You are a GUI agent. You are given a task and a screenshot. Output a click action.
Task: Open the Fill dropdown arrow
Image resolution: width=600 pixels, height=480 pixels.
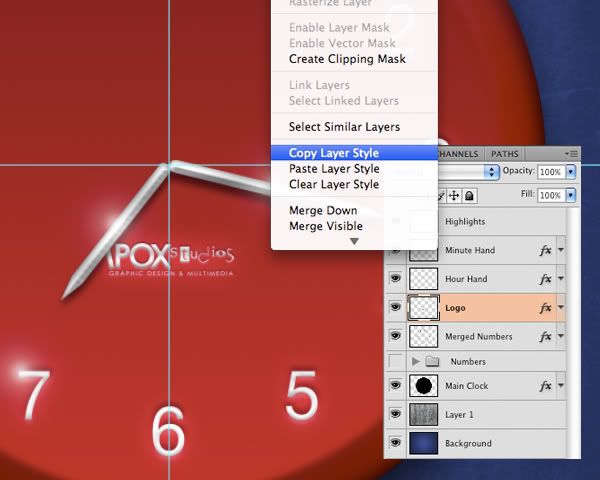pos(571,196)
